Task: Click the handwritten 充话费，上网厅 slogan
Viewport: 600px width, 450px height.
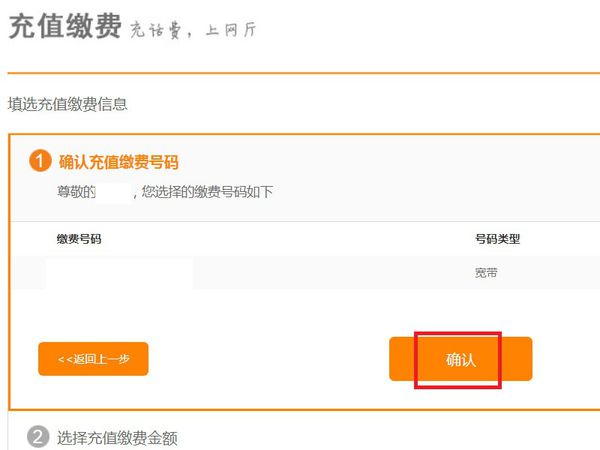Action: (x=193, y=30)
